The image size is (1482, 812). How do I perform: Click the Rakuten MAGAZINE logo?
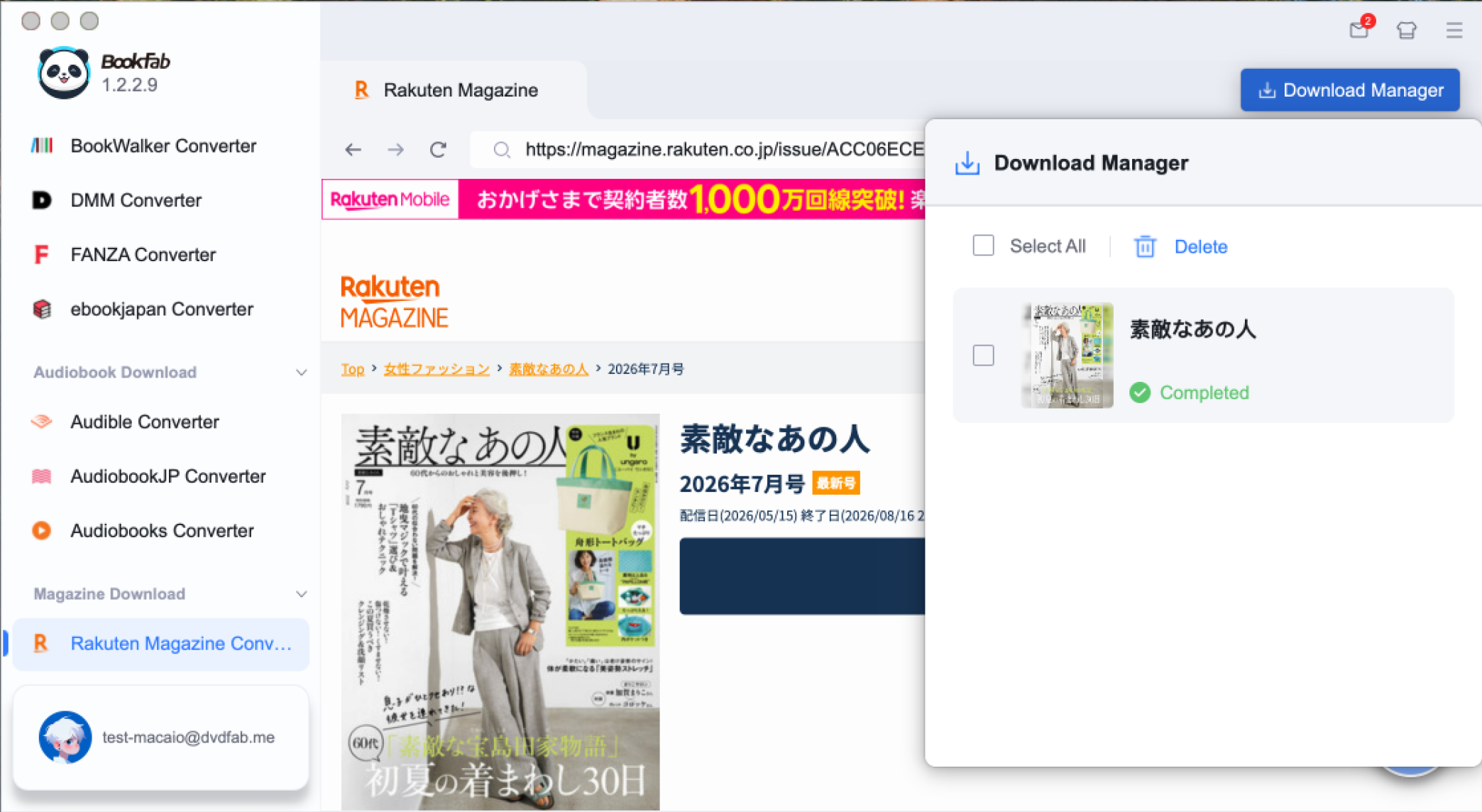click(x=394, y=302)
